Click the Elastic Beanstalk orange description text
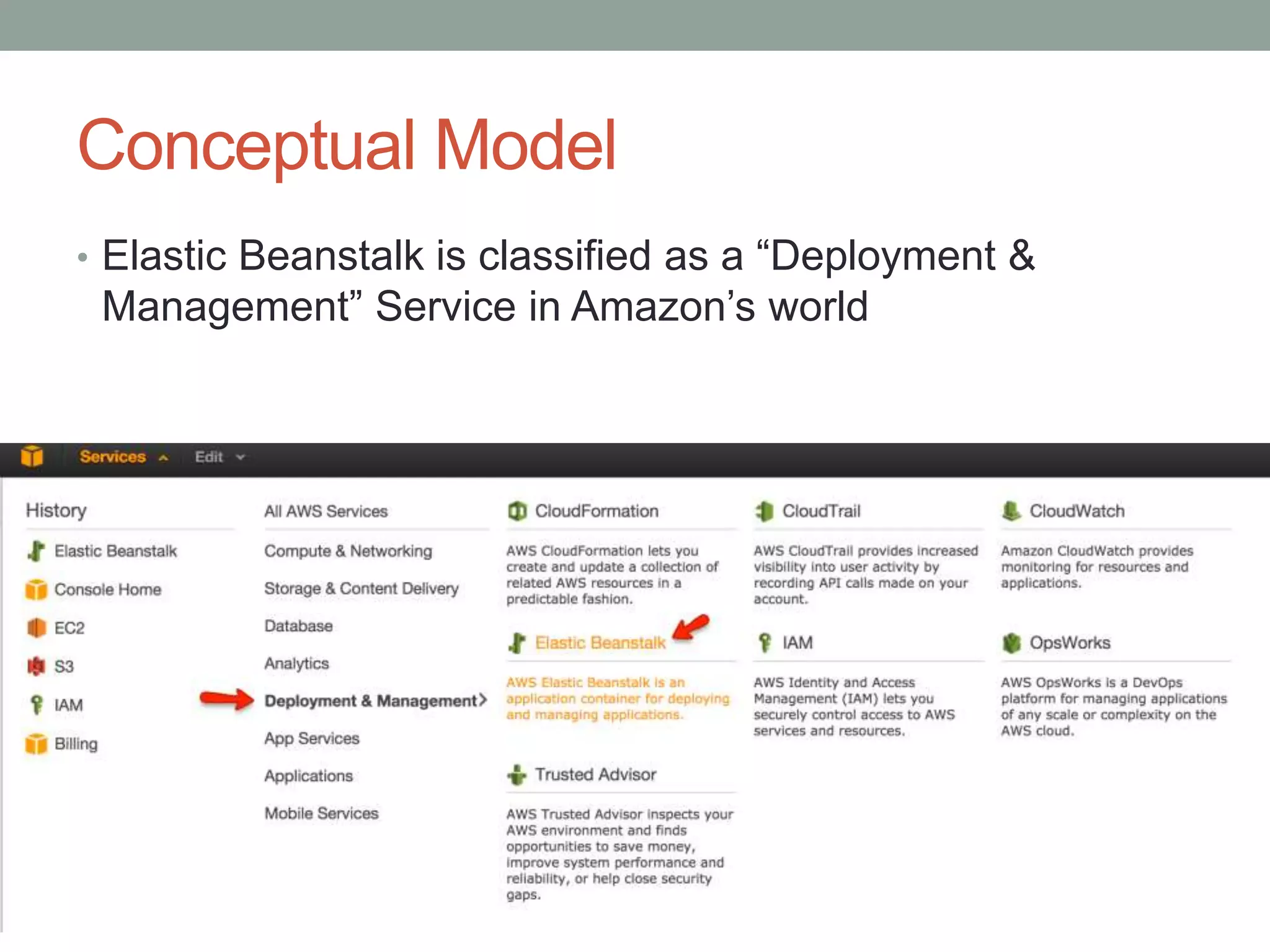The image size is (1270, 952). 618,699
